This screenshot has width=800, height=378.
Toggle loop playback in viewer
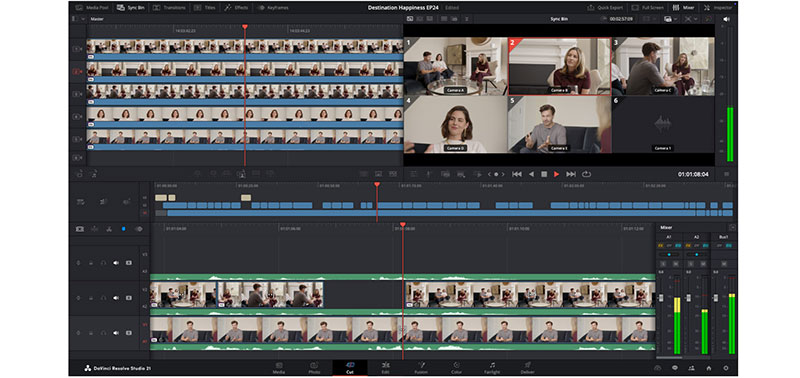click(x=586, y=174)
